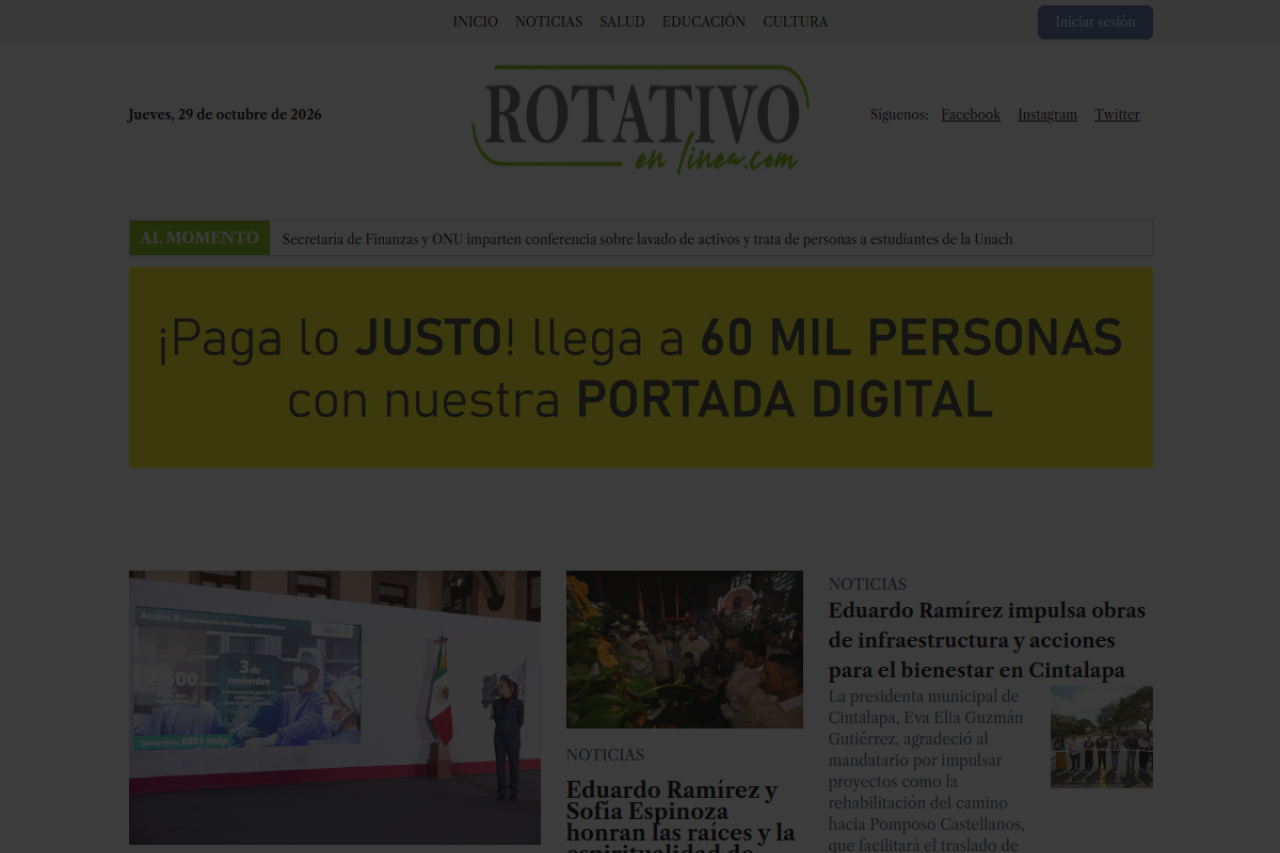
Task: Click the NOTICIAS label above the Cintalapa headline
Action: pyautogui.click(x=867, y=584)
